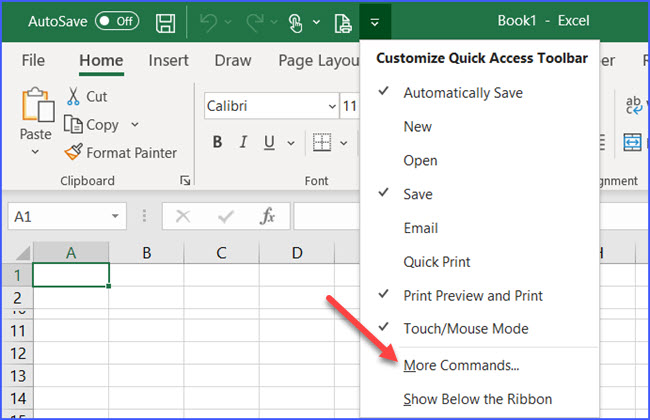Select the Home tab
Screen dimensions: 650x420
pos(101,61)
